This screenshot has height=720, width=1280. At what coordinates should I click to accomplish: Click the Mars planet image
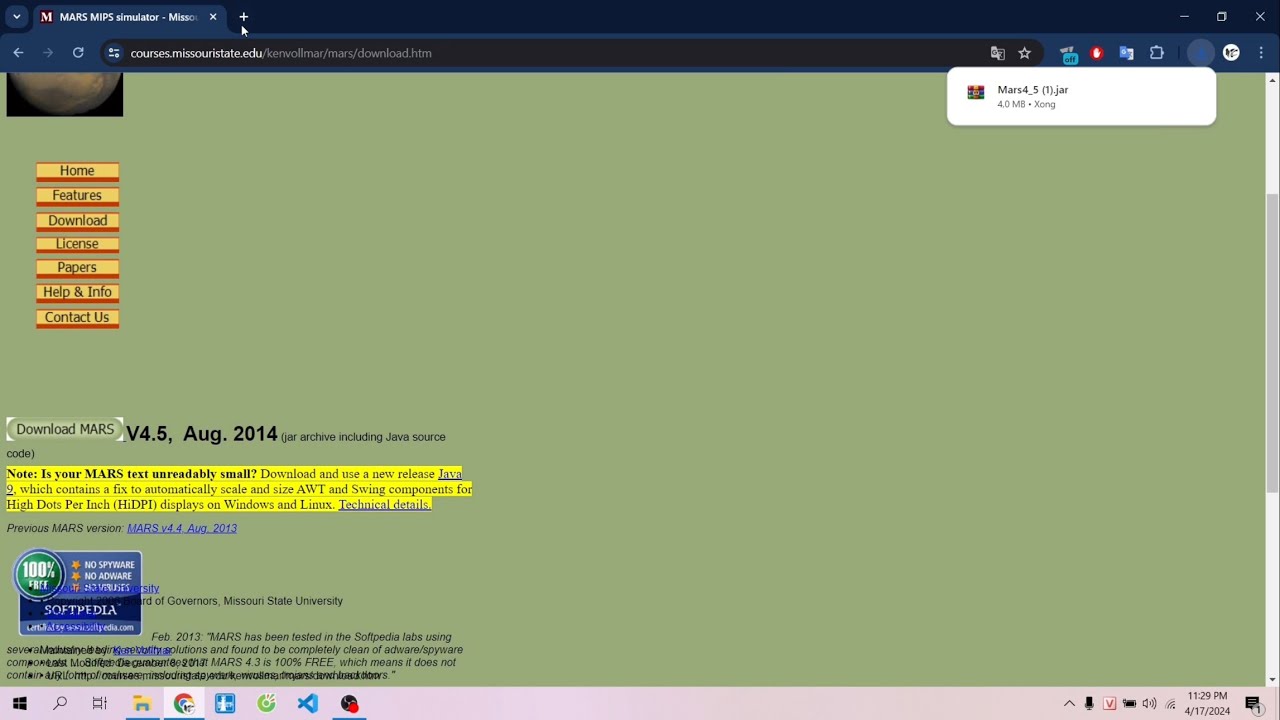(x=65, y=95)
